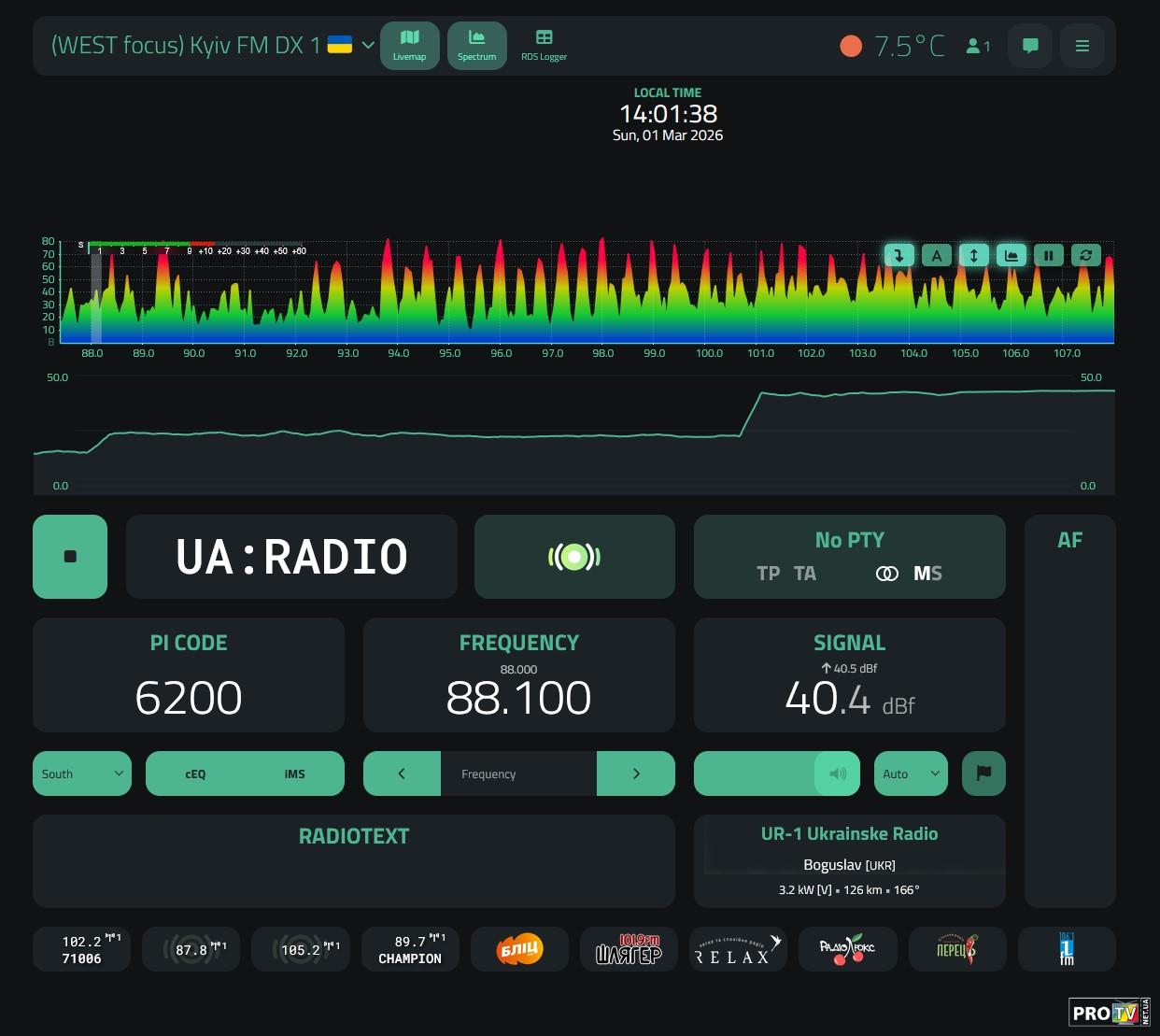Pause the spectrum graph

coord(1049,255)
